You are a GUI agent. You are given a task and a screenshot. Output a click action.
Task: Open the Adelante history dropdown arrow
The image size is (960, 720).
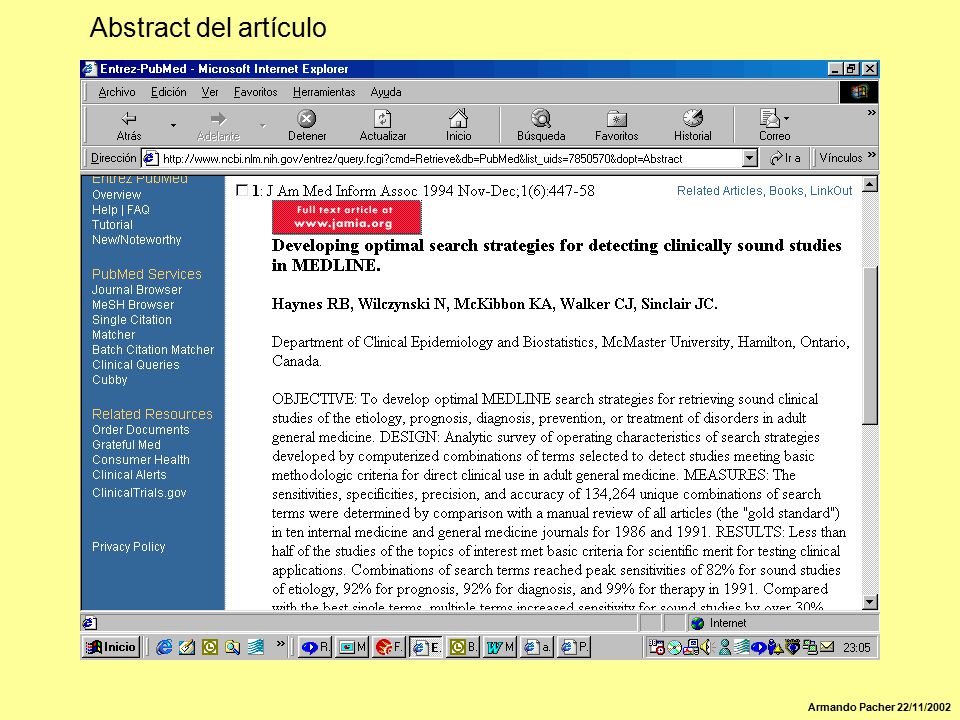(263, 126)
